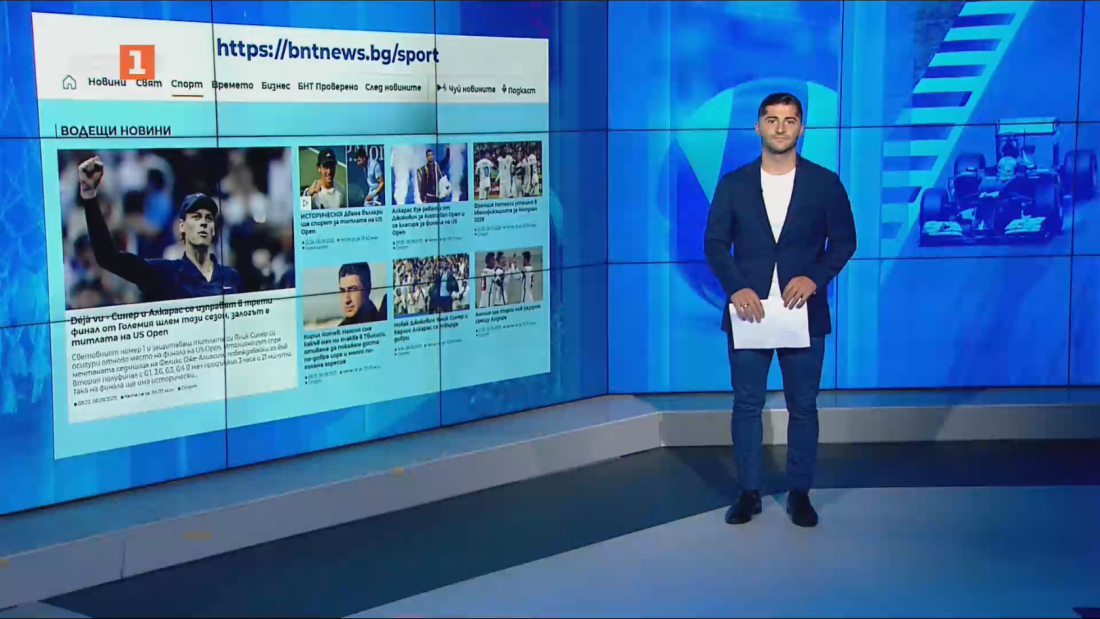Open the Англия players thumbnail

tap(509, 277)
